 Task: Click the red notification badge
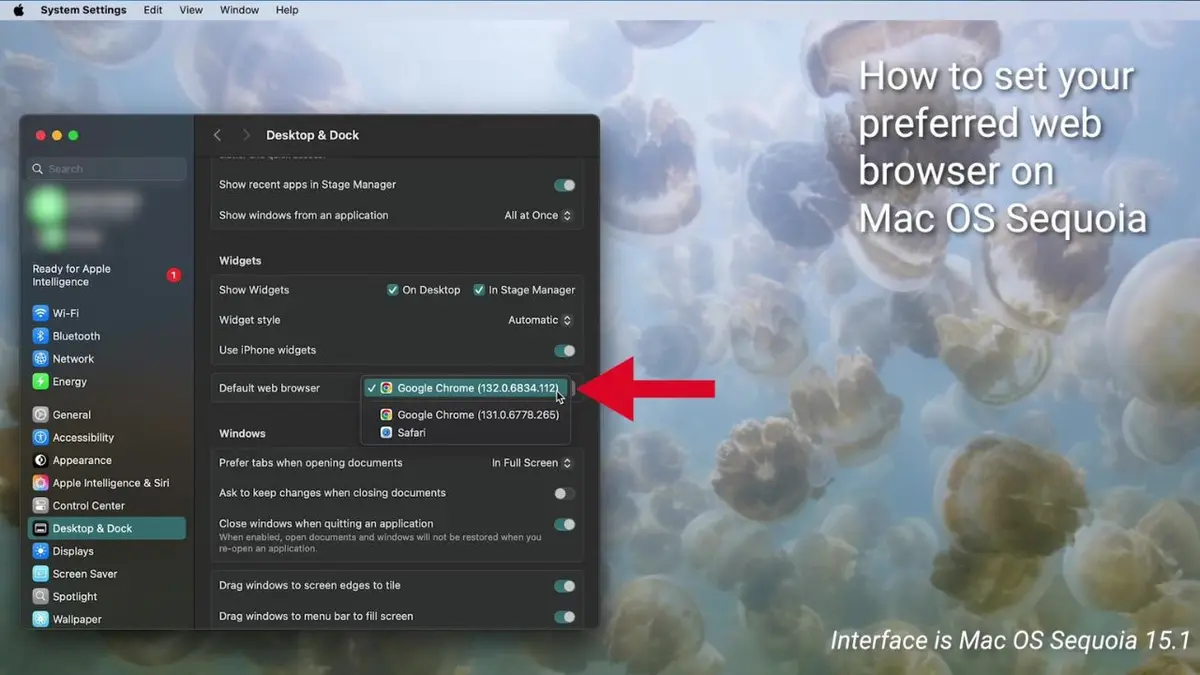point(173,275)
